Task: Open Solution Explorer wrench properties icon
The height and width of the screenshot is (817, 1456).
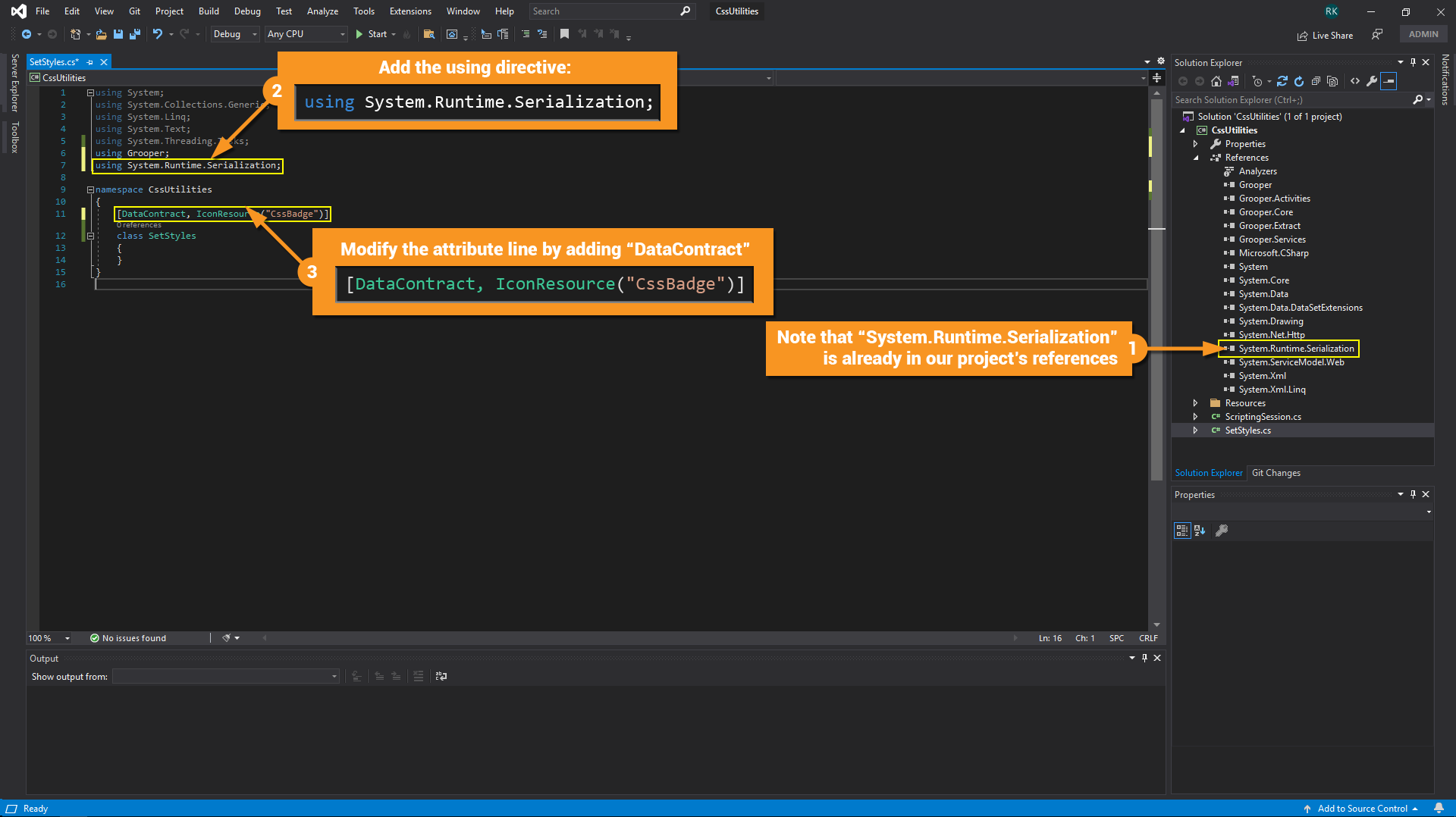Action: coord(1372,81)
